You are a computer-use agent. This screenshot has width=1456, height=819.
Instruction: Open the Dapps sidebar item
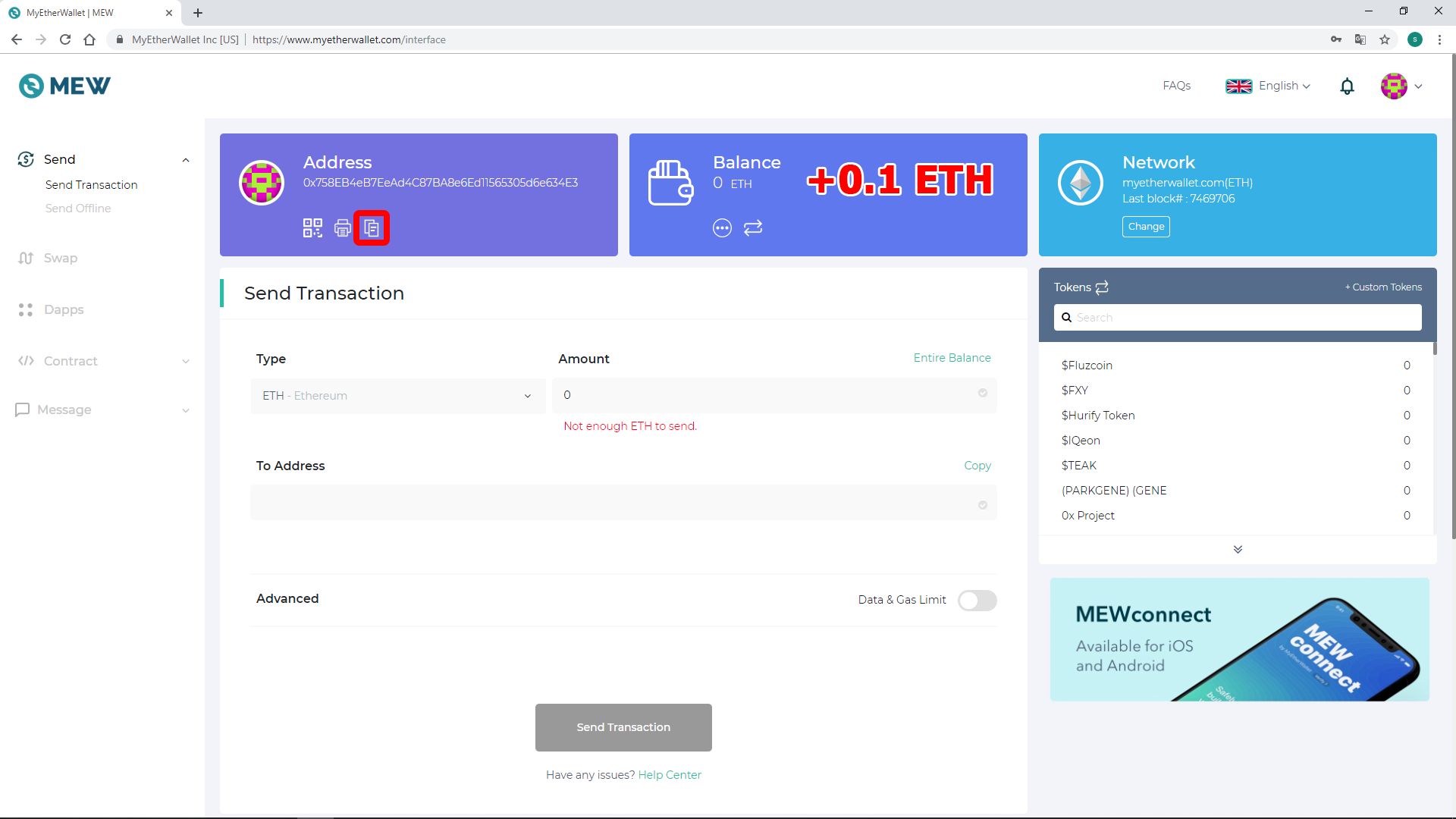[64, 309]
